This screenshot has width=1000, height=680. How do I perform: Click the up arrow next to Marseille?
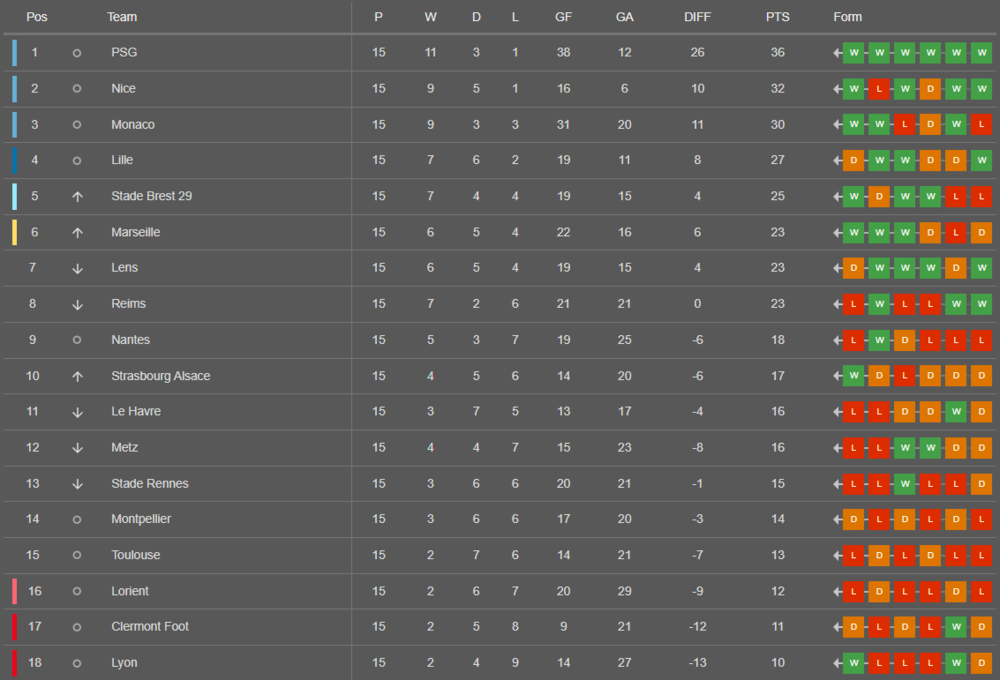(x=77, y=233)
